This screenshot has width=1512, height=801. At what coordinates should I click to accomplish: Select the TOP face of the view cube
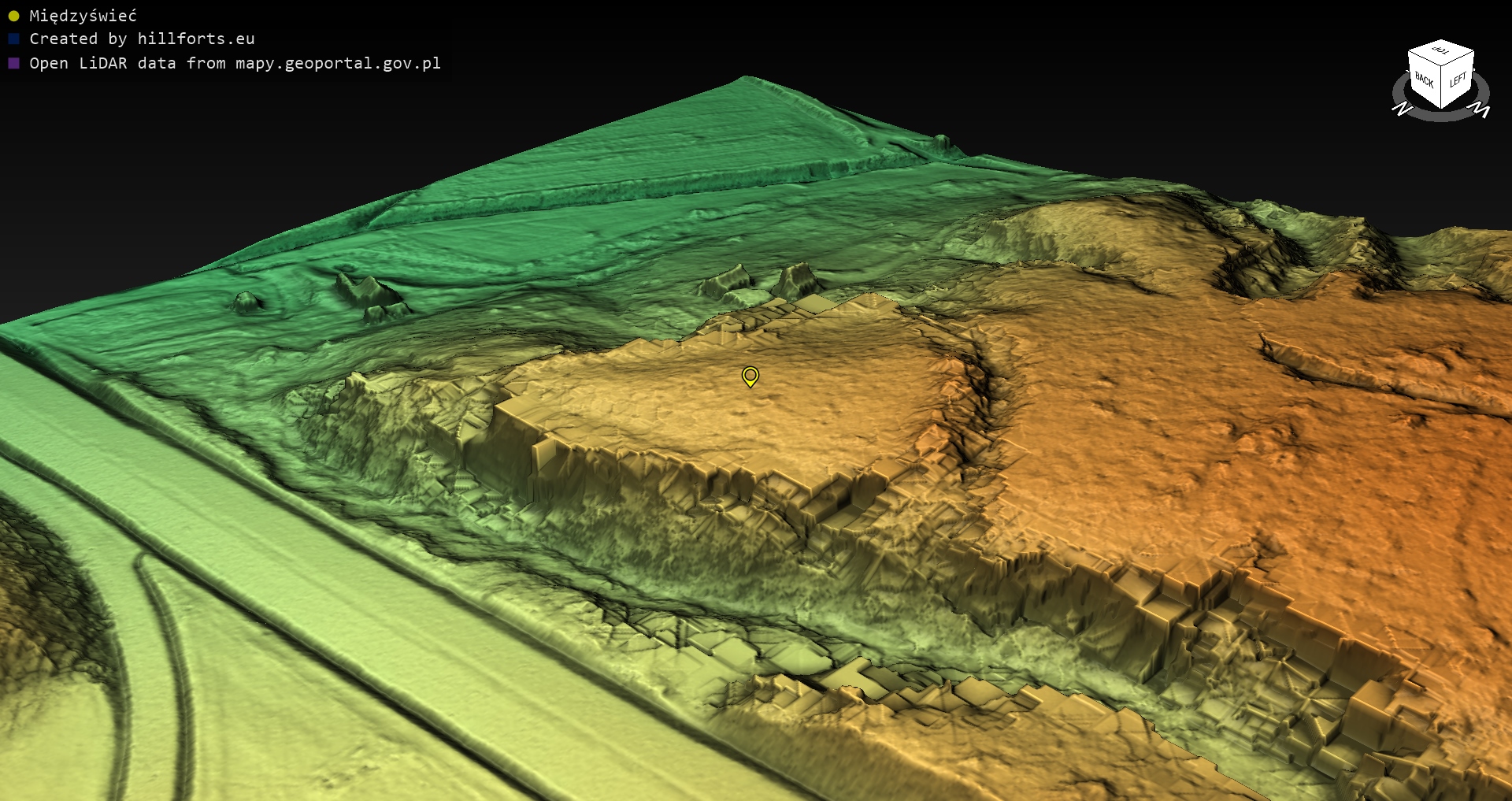pos(1440,51)
